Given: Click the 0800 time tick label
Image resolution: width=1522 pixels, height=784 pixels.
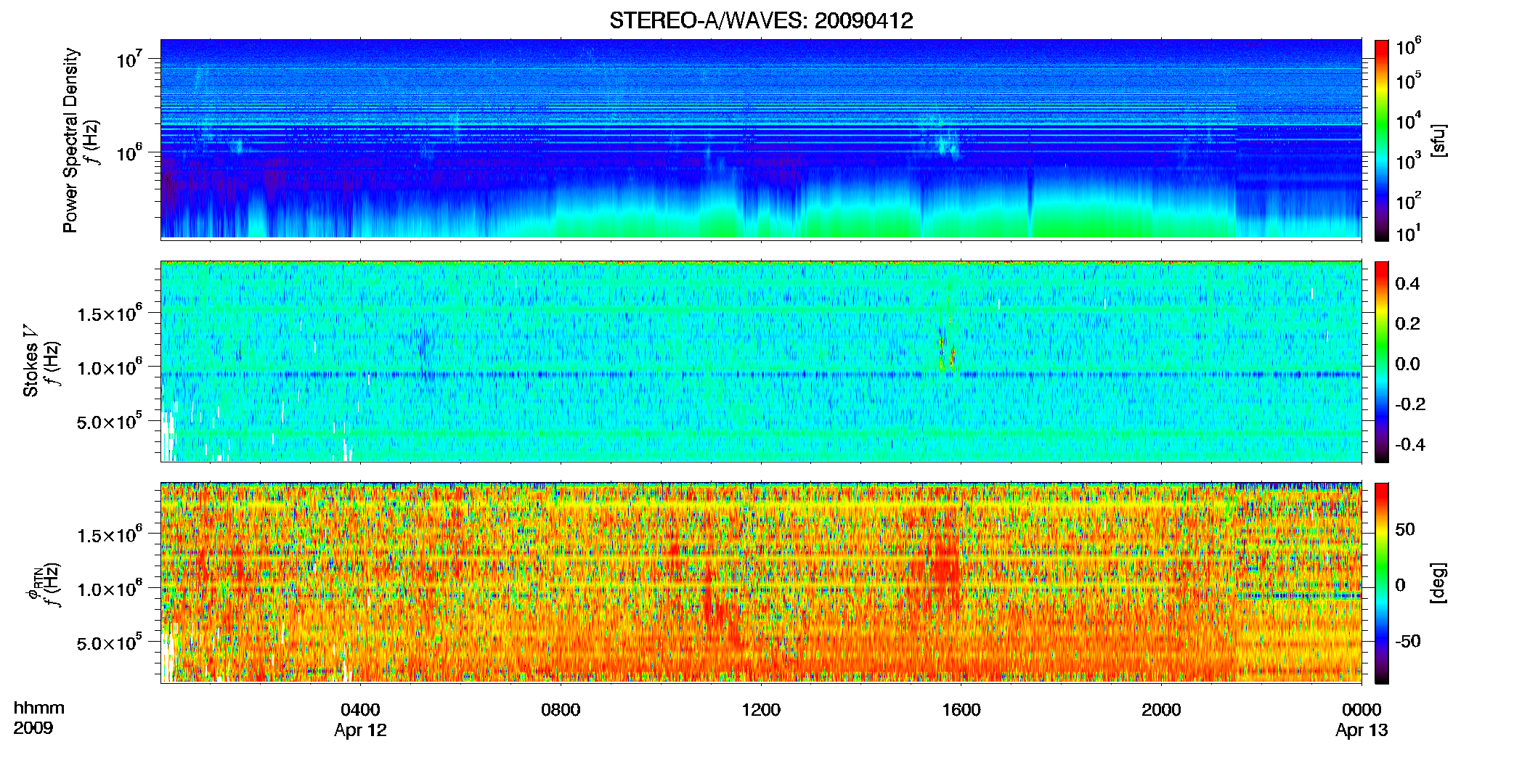Looking at the screenshot, I should pos(561,709).
